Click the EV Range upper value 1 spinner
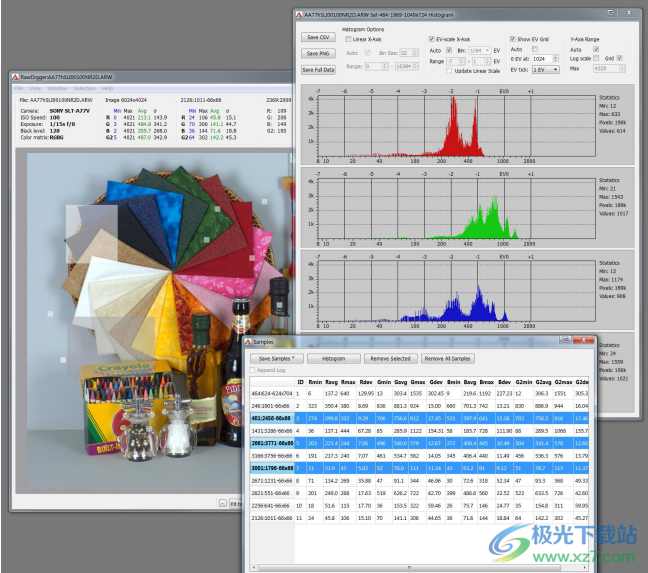 coord(481,61)
